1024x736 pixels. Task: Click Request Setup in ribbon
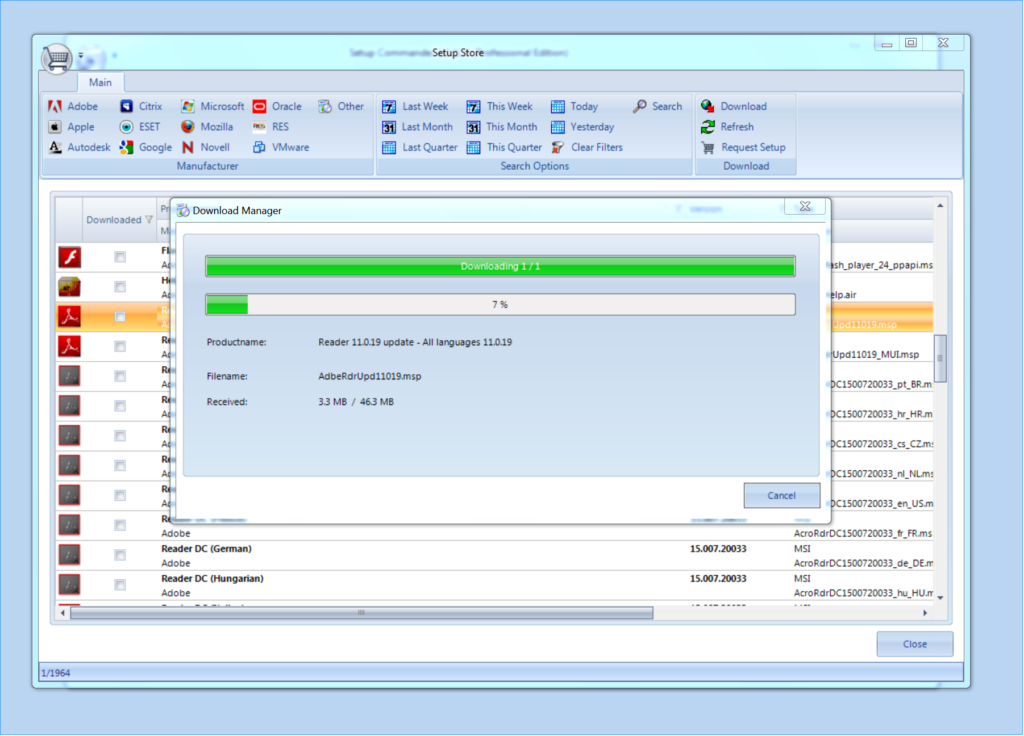pos(743,148)
